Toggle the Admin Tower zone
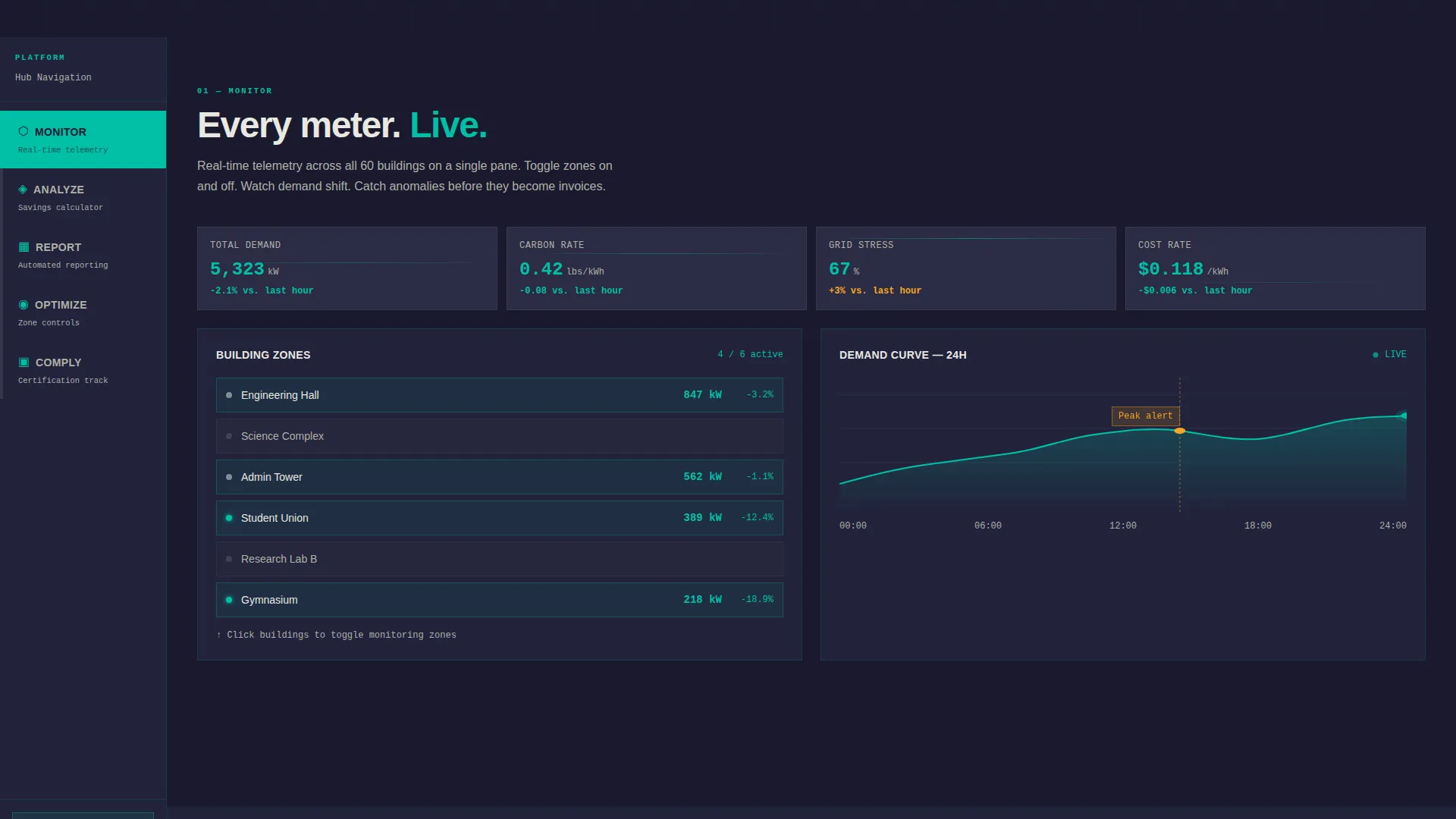 (x=499, y=476)
